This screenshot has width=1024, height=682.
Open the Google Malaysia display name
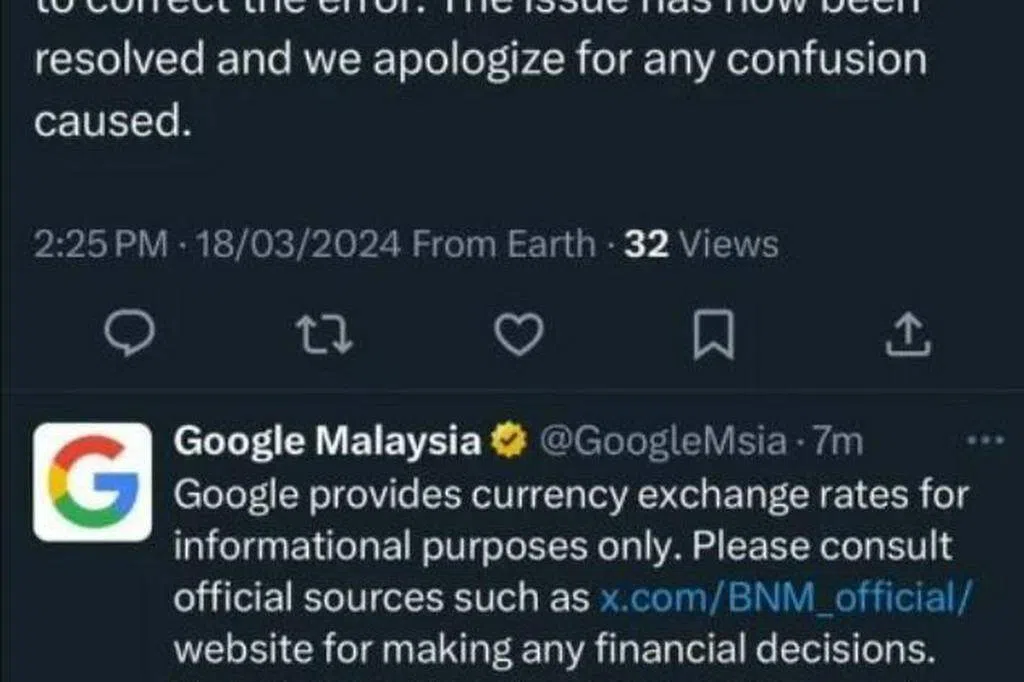(x=327, y=442)
